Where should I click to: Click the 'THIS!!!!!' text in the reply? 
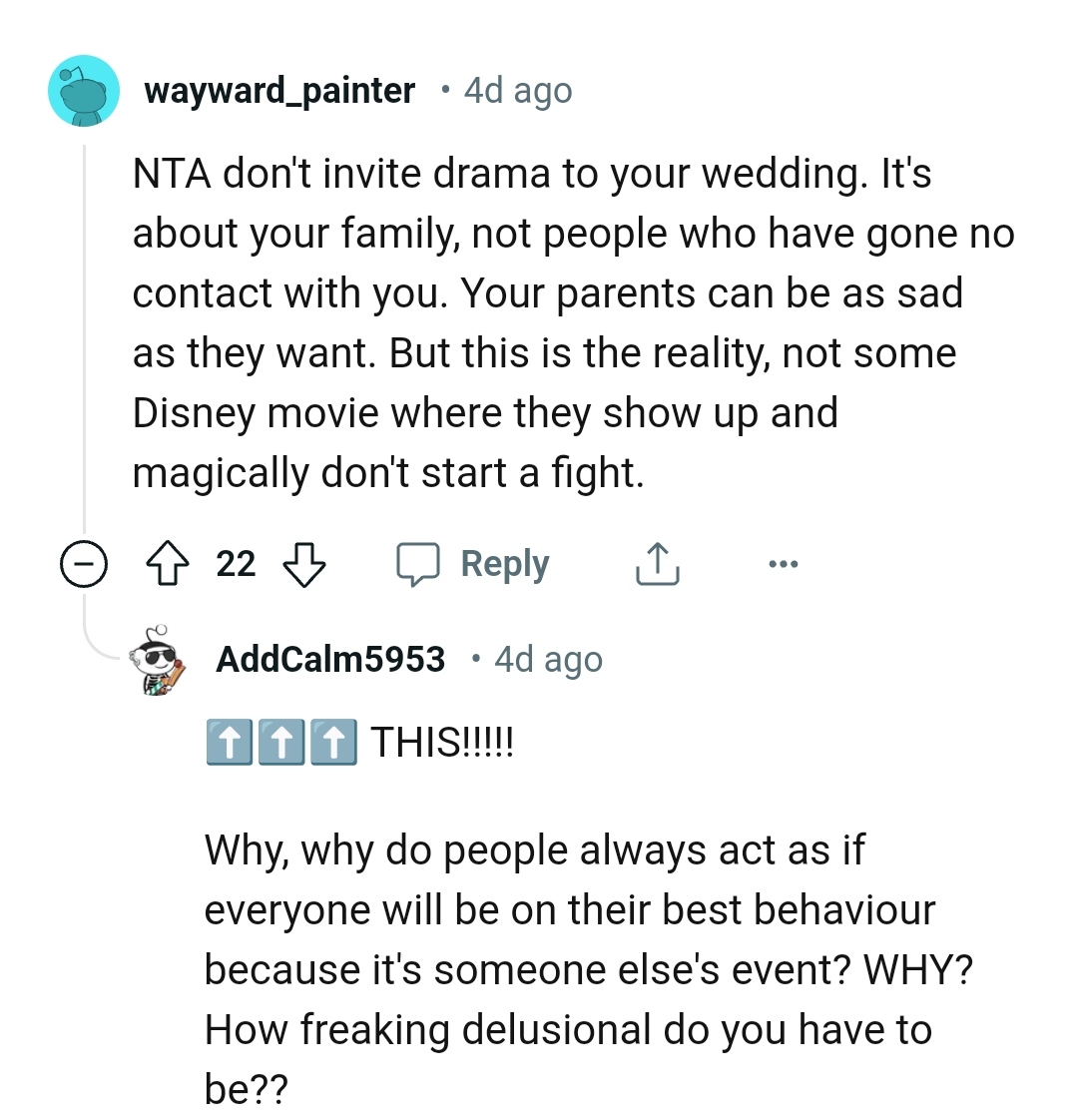click(x=442, y=743)
